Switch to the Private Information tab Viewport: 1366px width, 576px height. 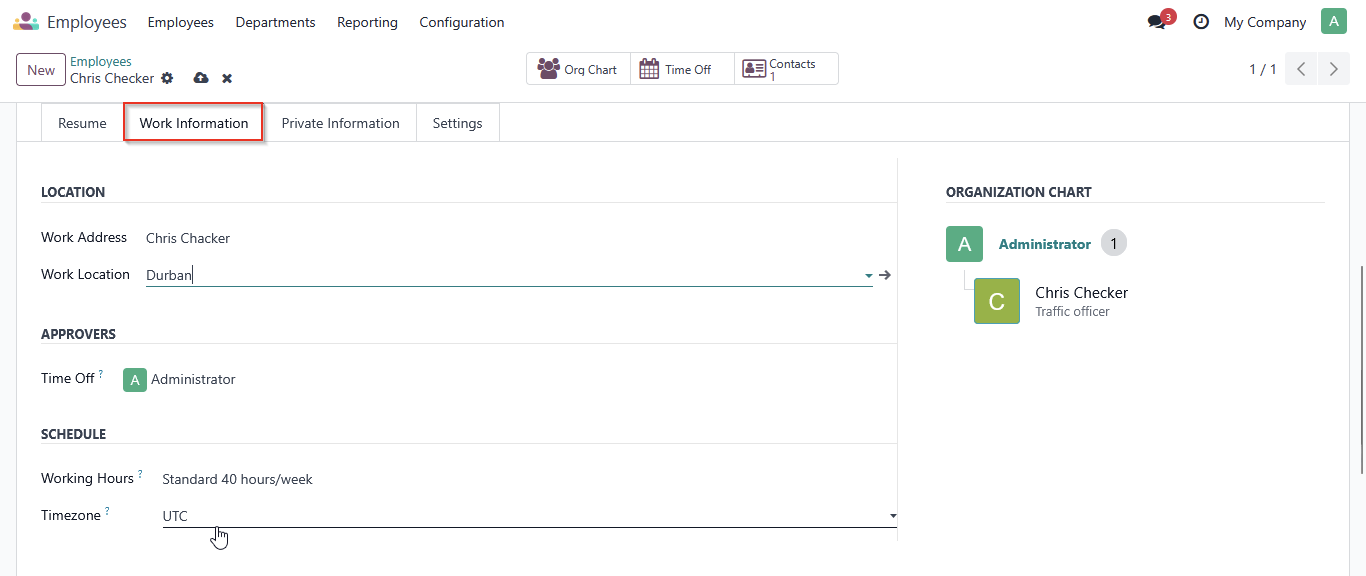[x=340, y=123]
